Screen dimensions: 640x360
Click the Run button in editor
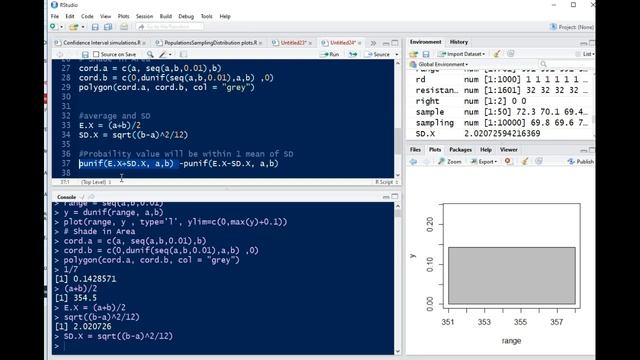(x=330, y=54)
